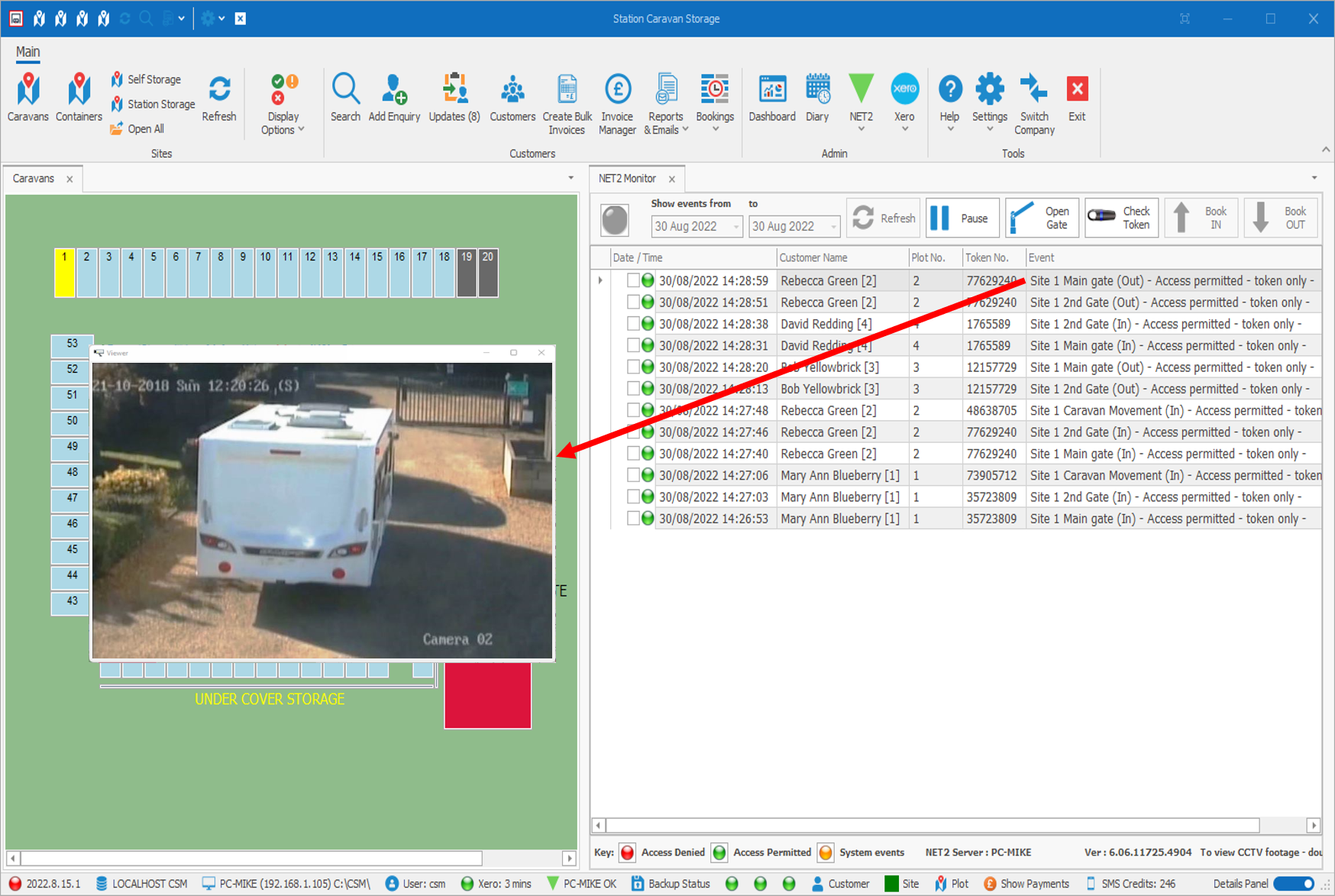Select the red block on site map

coord(487,694)
